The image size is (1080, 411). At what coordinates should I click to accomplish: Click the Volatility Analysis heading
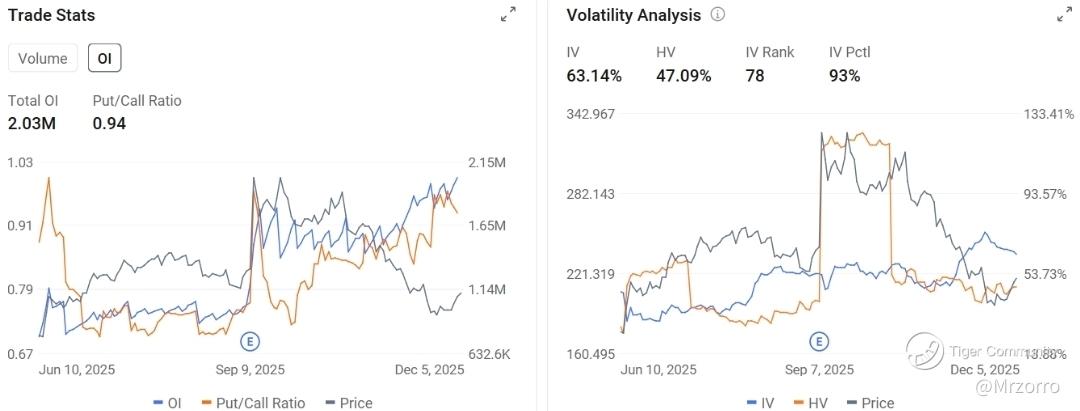pos(633,15)
